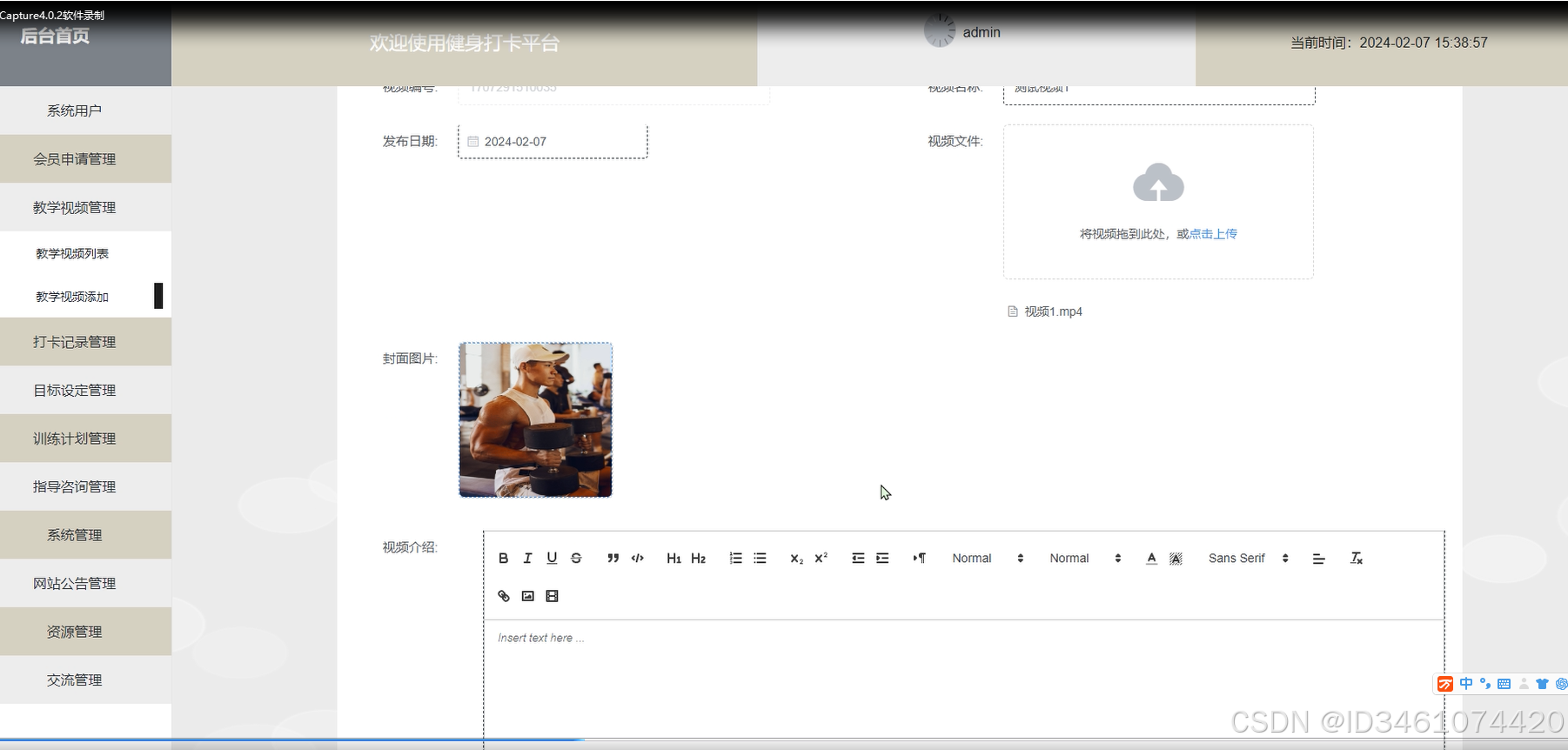Click the 中 input method tray icon

(x=1466, y=684)
